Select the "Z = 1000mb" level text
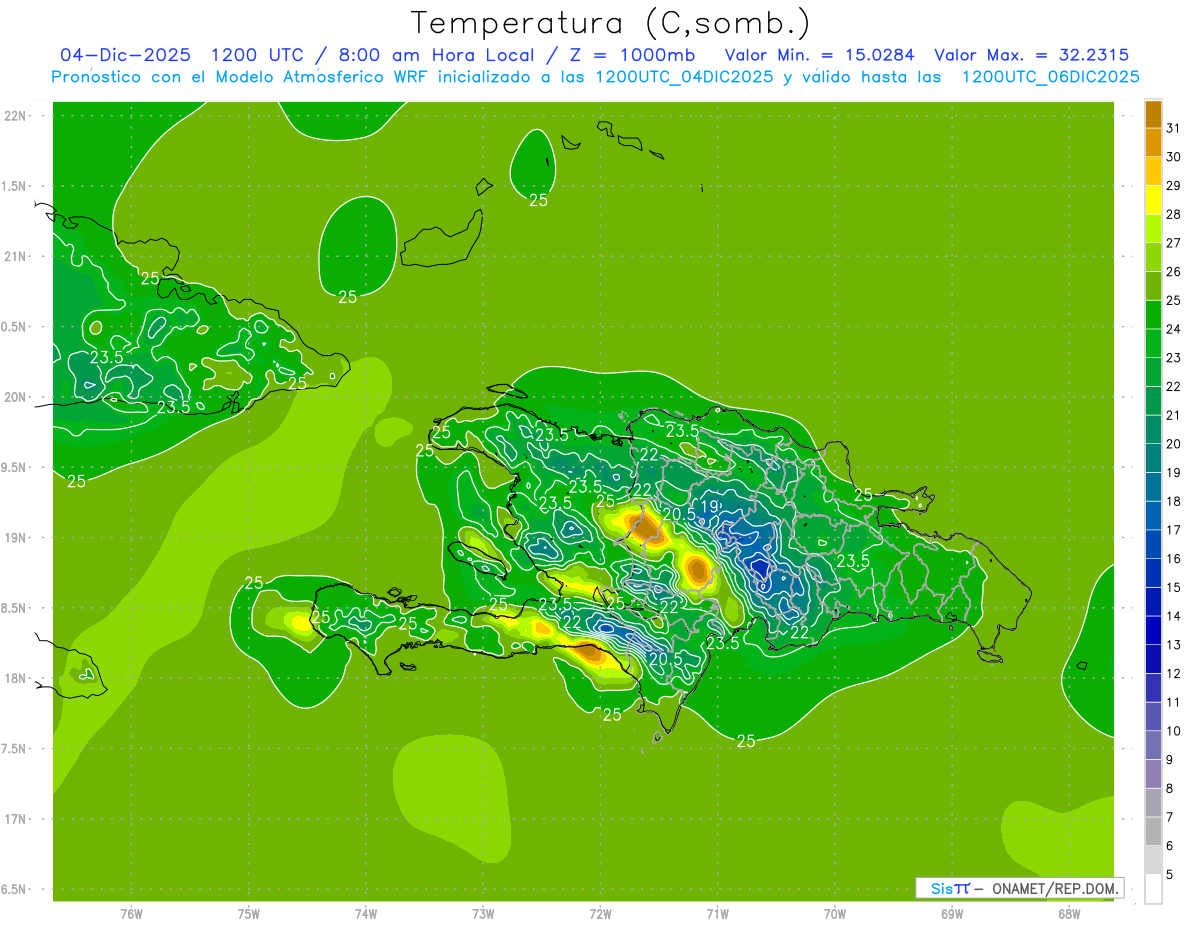 [x=629, y=55]
